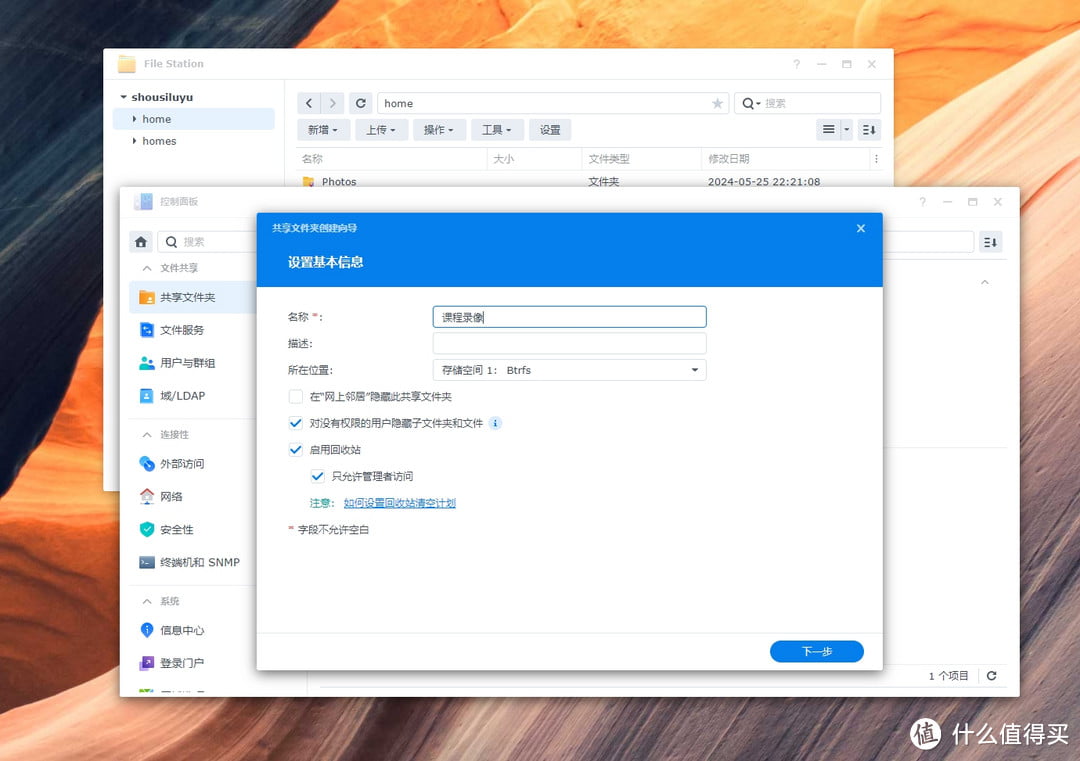
Task: Open the 所在位置 storage location dropdown
Action: (694, 369)
